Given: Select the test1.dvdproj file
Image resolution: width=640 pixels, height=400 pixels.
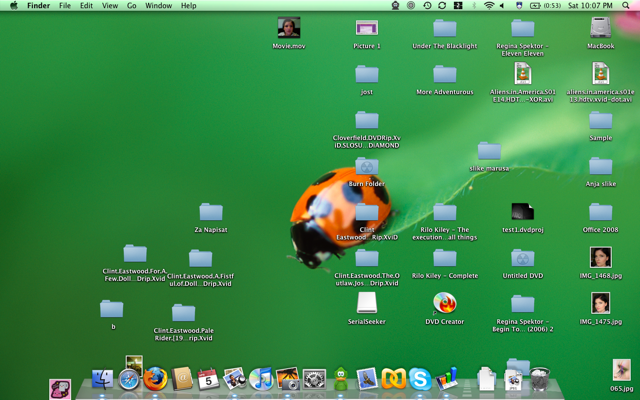Looking at the screenshot, I should [522, 211].
